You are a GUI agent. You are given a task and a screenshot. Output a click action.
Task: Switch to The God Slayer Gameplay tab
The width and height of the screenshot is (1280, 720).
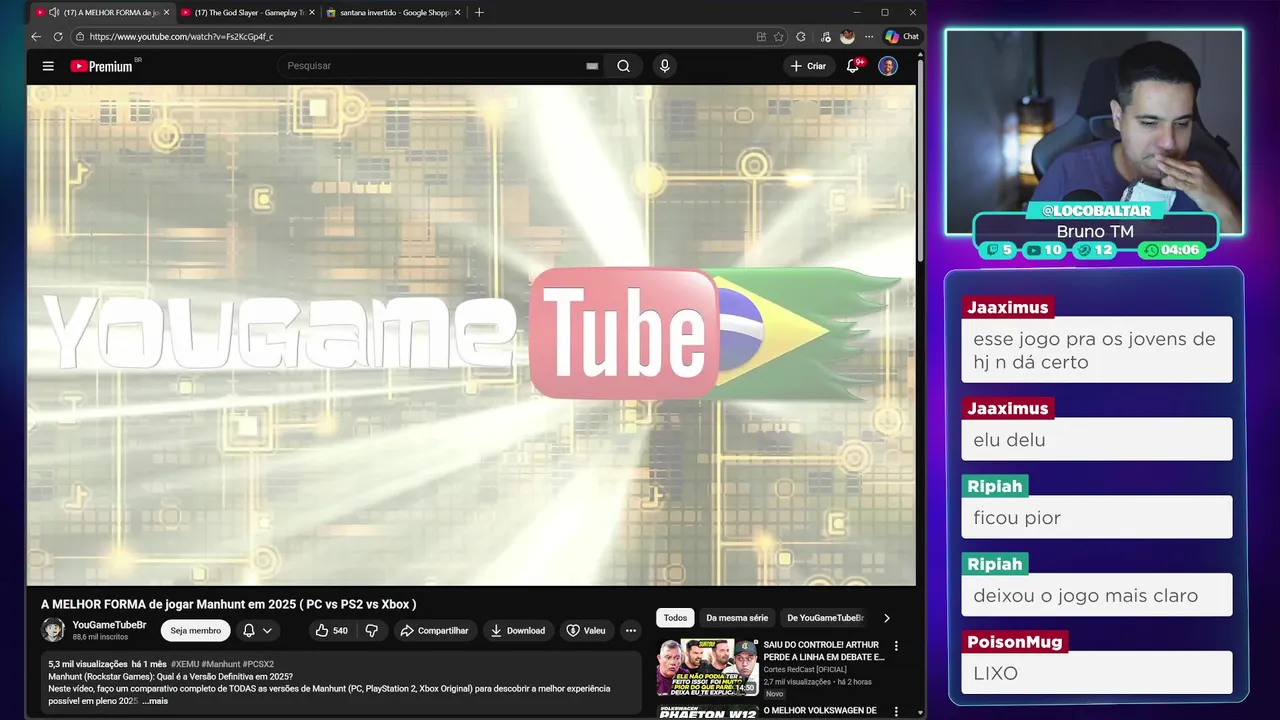point(249,13)
